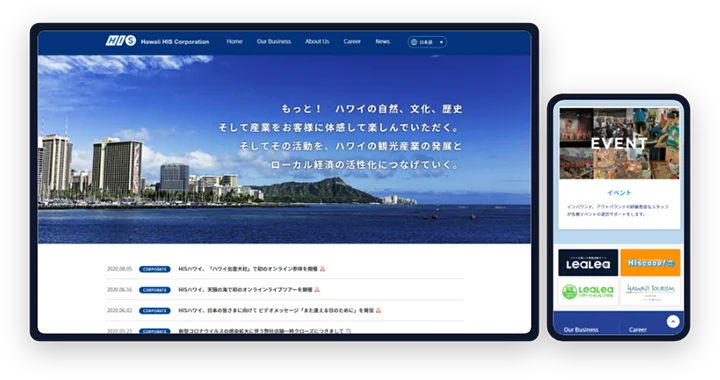Open the PDF icon beside 2020.06.02 news

(x=378, y=311)
